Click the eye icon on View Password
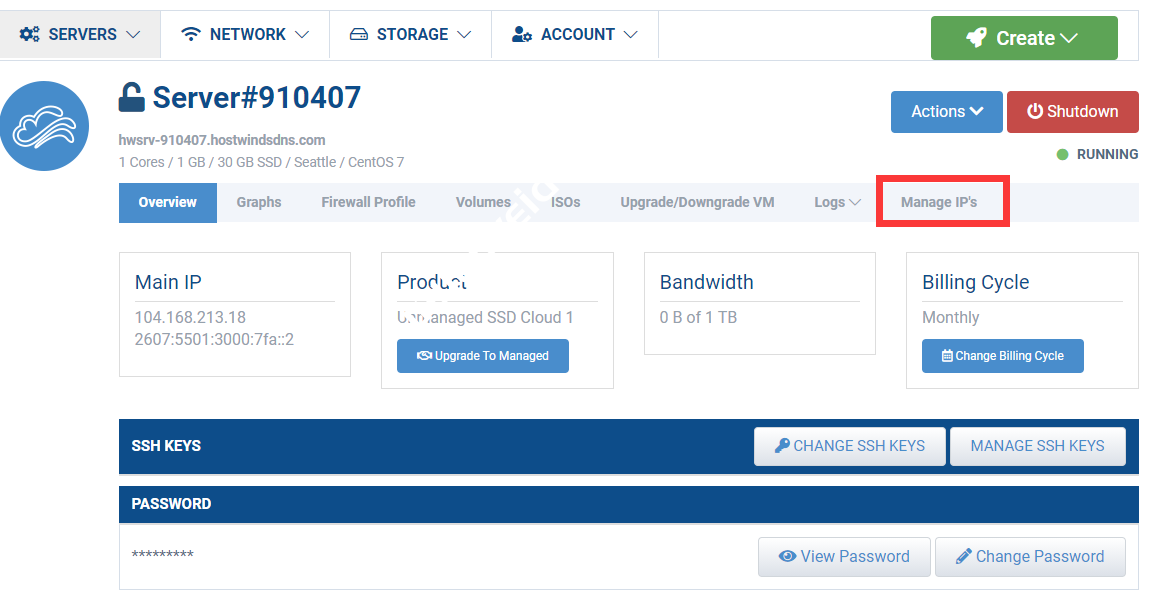 coord(787,556)
